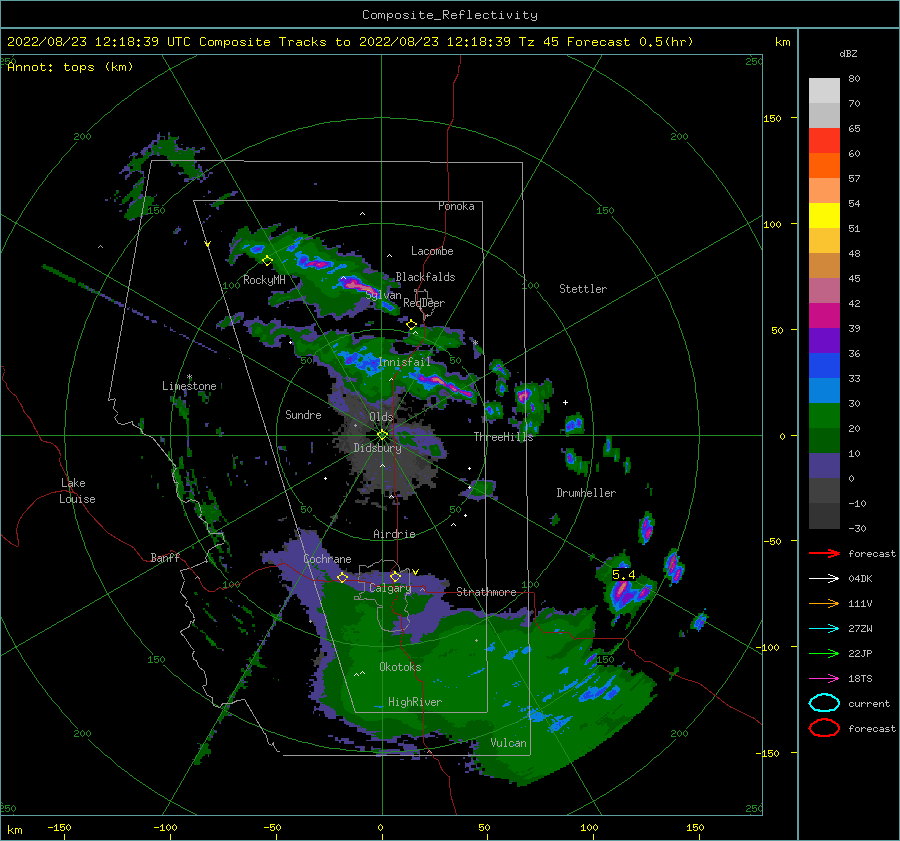The height and width of the screenshot is (841, 900).
Task: Click the 'Annot: tops (km)' annotation text
Action: 70,67
